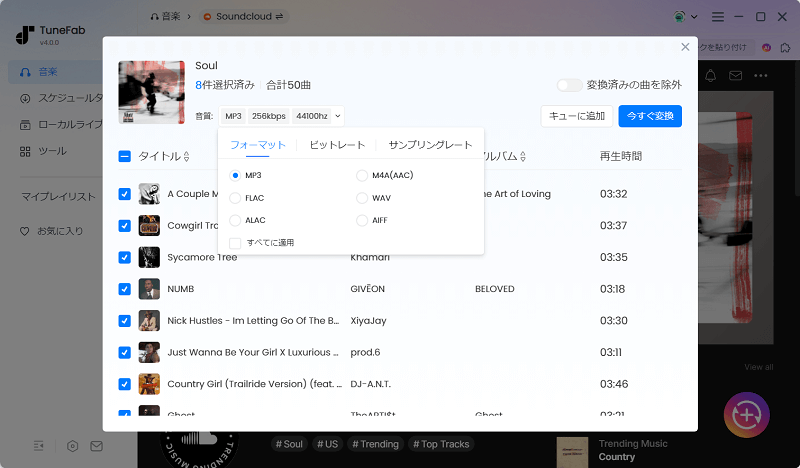800x468 pixels.
Task: Uncheck the A Couple Minutes track
Action: [124, 194]
